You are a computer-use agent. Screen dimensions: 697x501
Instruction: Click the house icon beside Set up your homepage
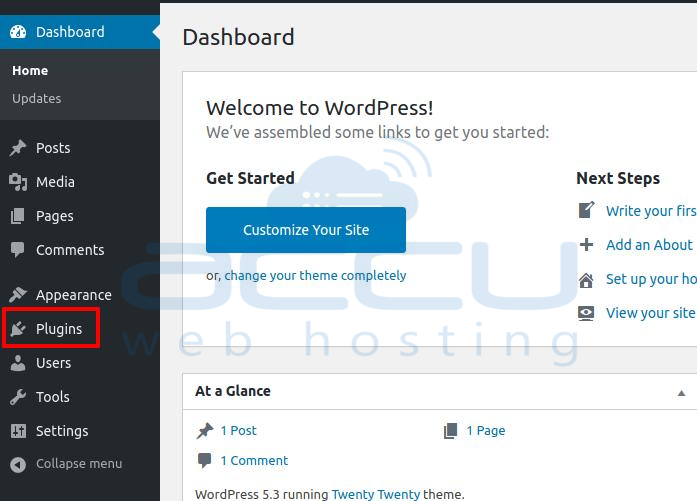point(586,280)
